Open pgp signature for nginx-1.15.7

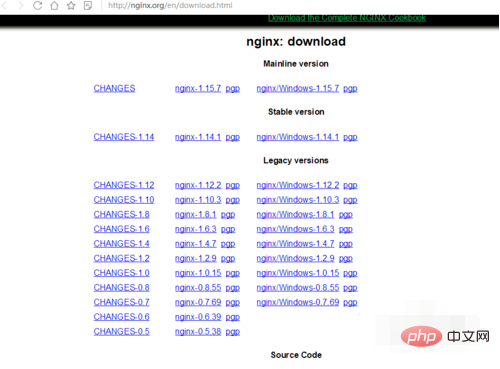[233, 89]
